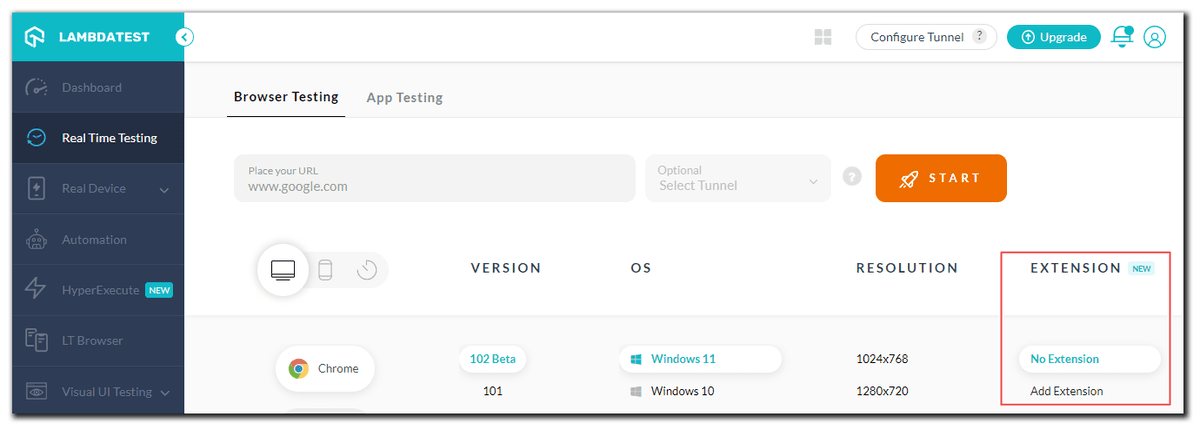Open the notifications bell

pos(1121,37)
